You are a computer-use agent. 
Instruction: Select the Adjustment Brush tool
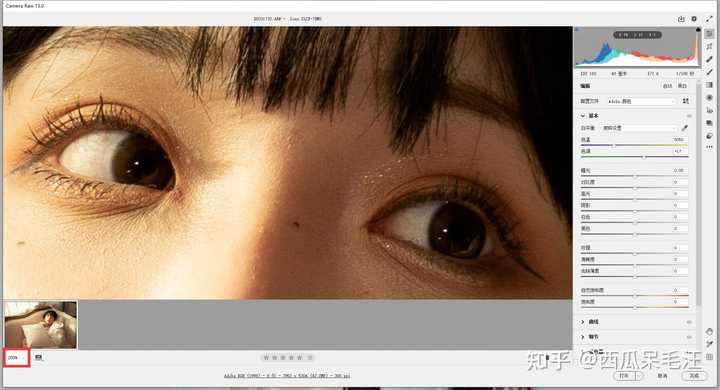pos(709,72)
